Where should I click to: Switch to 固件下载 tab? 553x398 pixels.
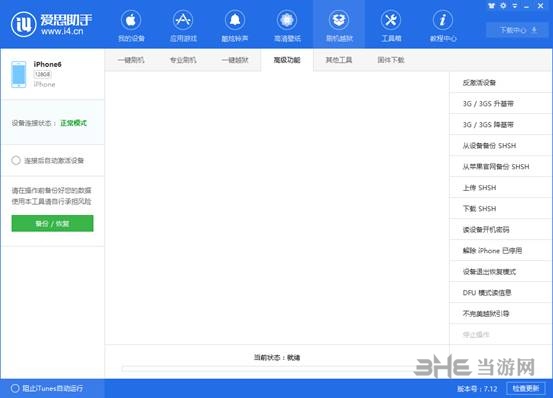coord(391,60)
